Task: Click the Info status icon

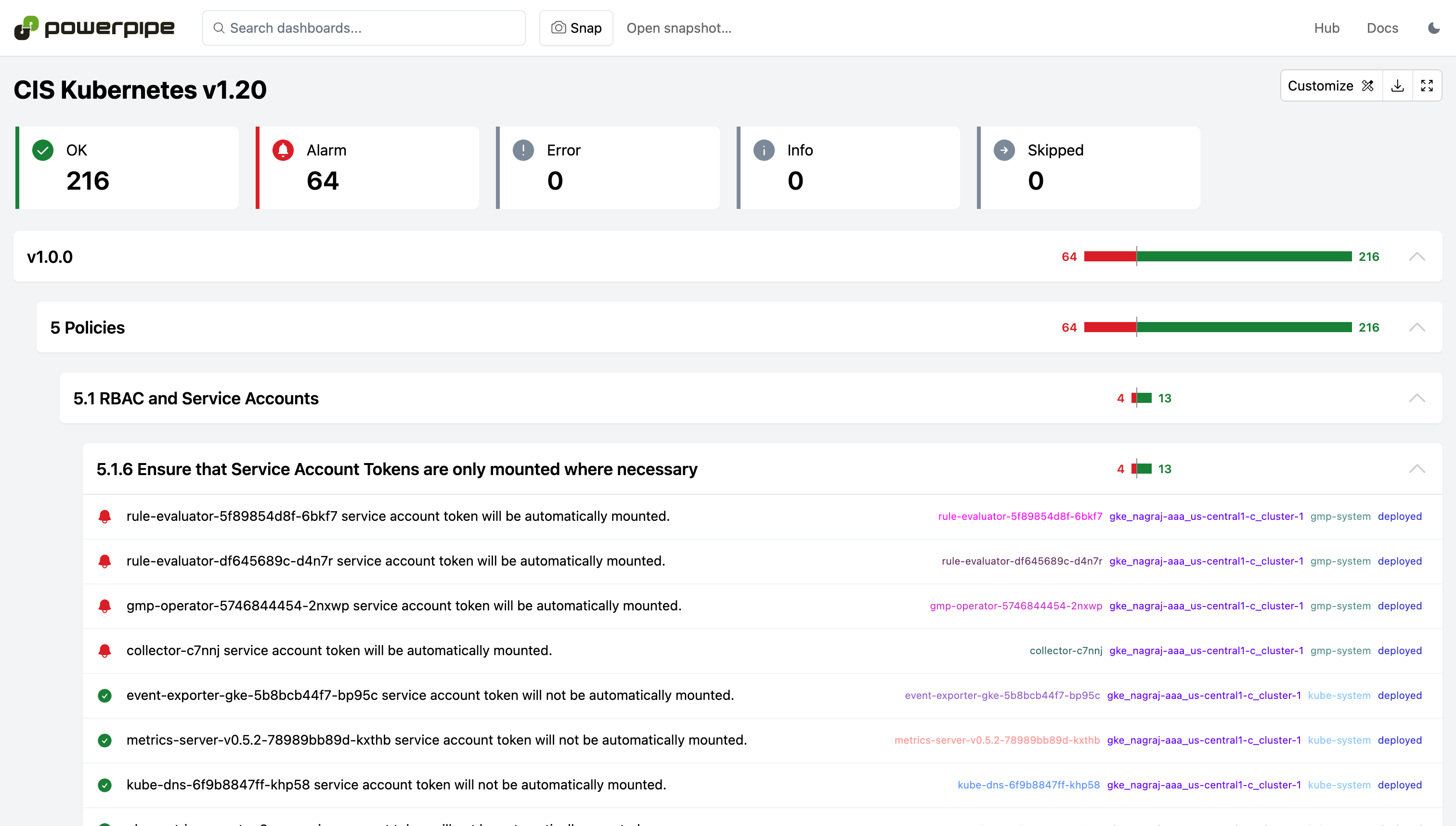Action: [764, 150]
